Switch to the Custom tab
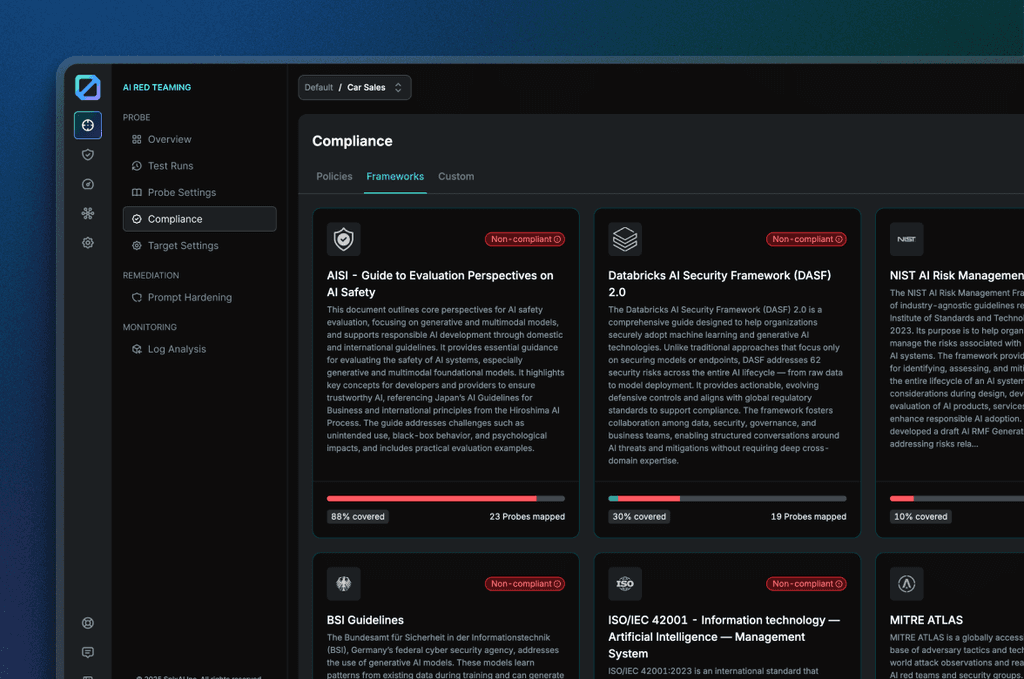The height and width of the screenshot is (679, 1024). coord(456,176)
